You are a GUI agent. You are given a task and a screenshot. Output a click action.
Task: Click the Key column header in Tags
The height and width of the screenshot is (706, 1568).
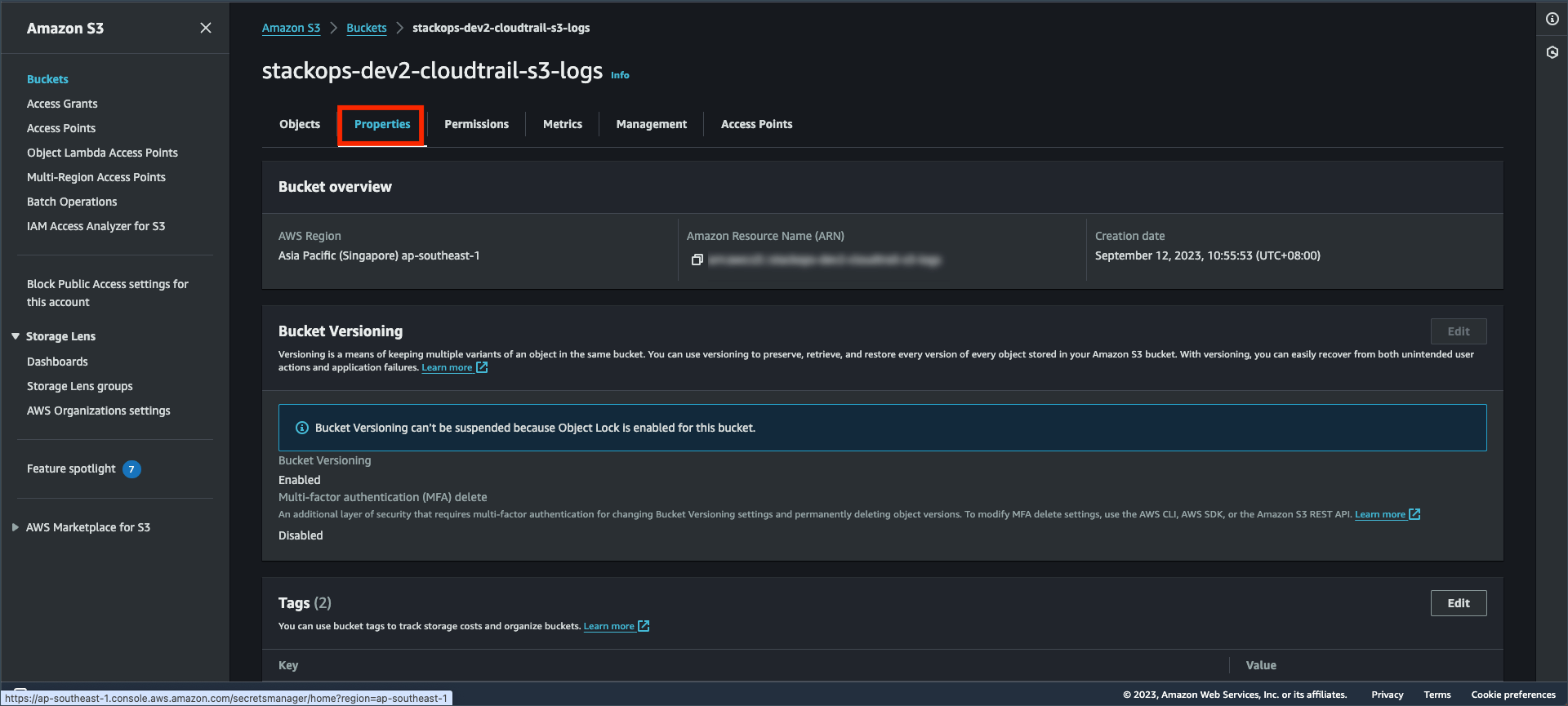click(x=288, y=665)
